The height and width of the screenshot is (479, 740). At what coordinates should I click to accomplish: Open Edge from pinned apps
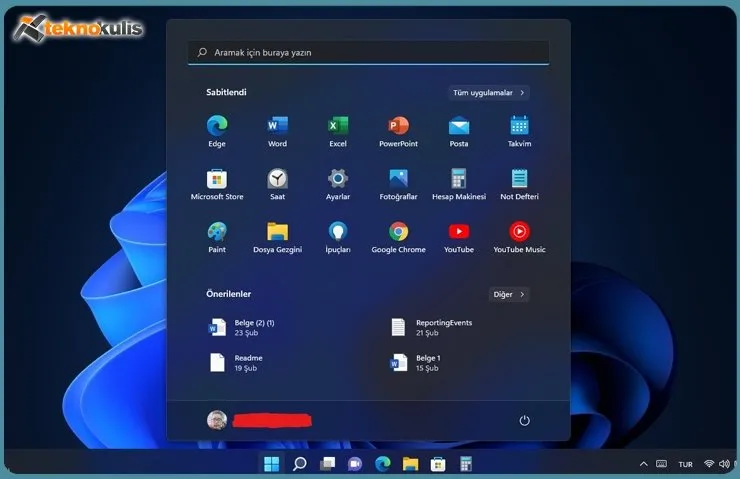pos(217,131)
